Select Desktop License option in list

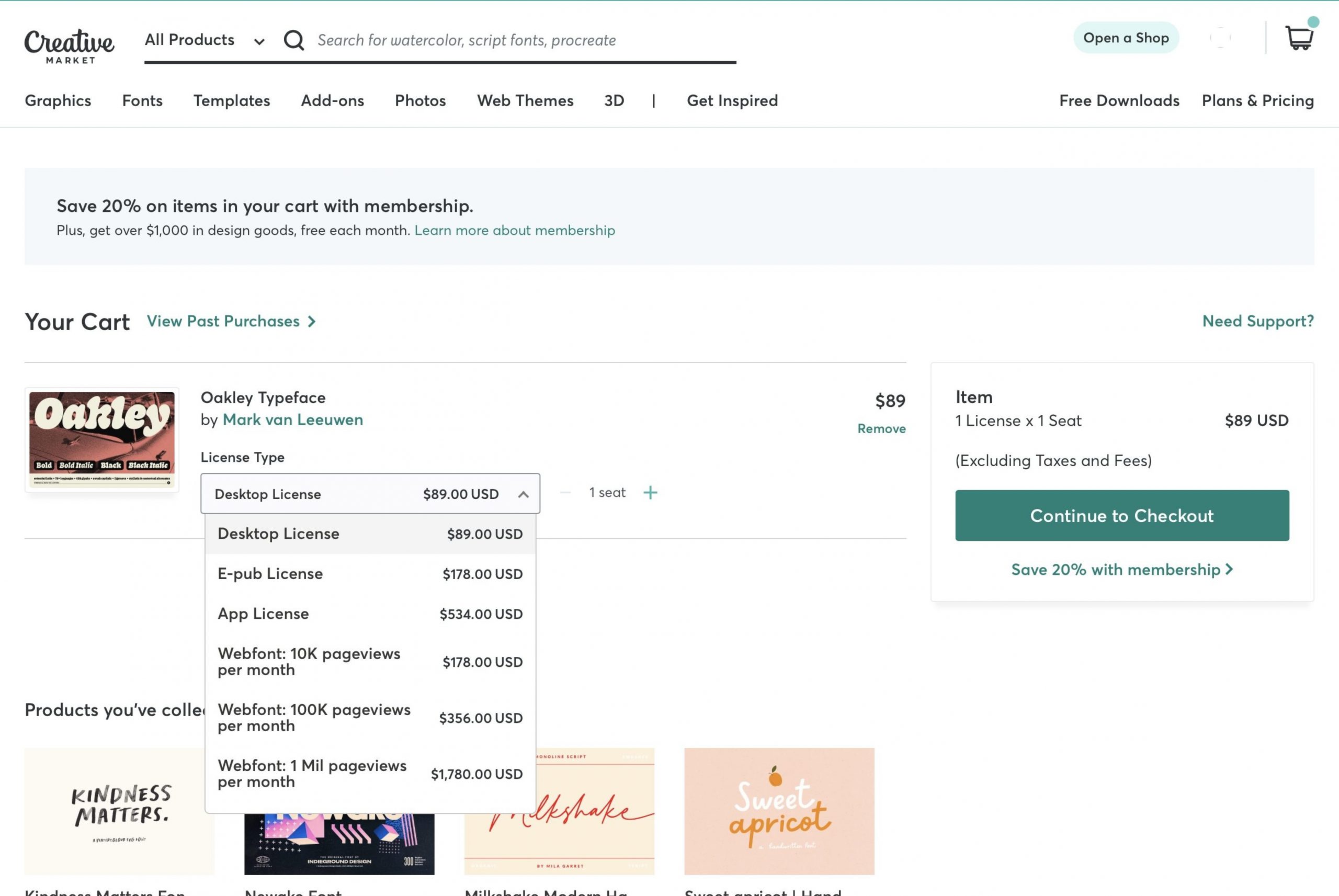point(370,534)
